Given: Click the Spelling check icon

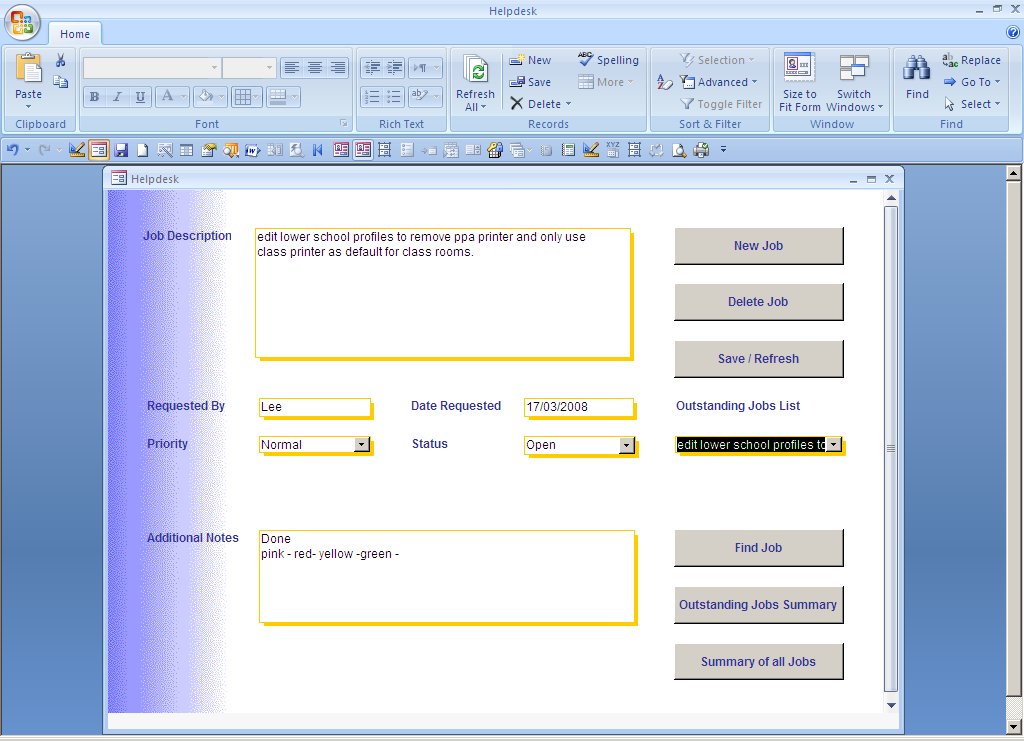Looking at the screenshot, I should click(x=585, y=59).
